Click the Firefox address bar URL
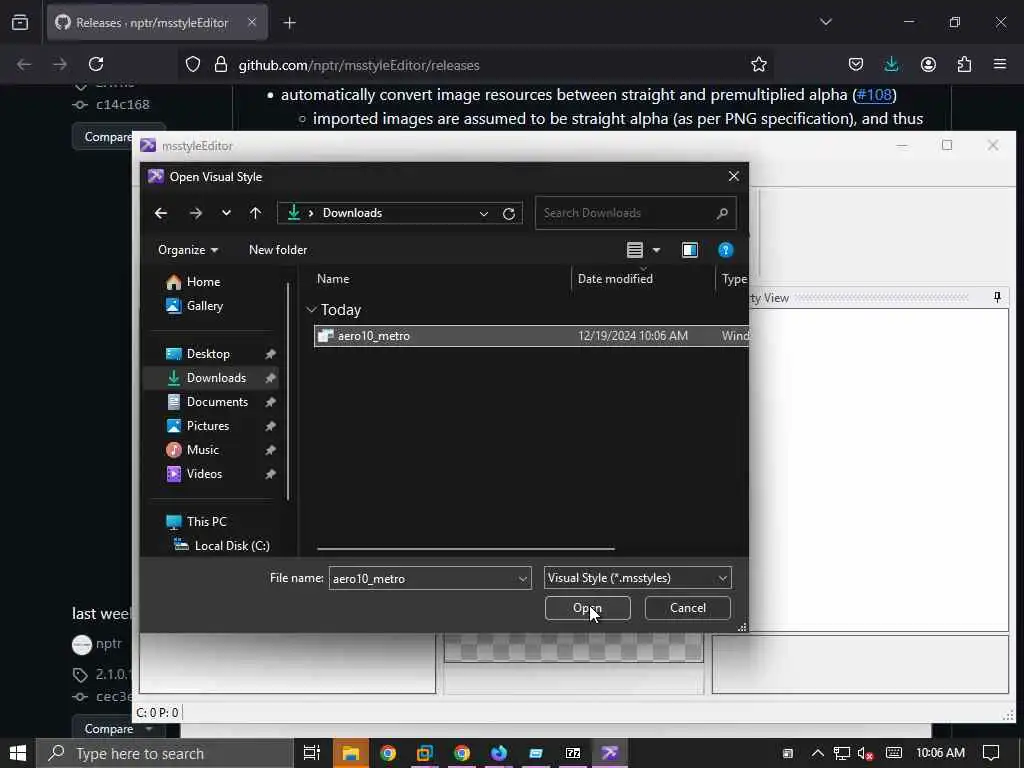 point(359,65)
